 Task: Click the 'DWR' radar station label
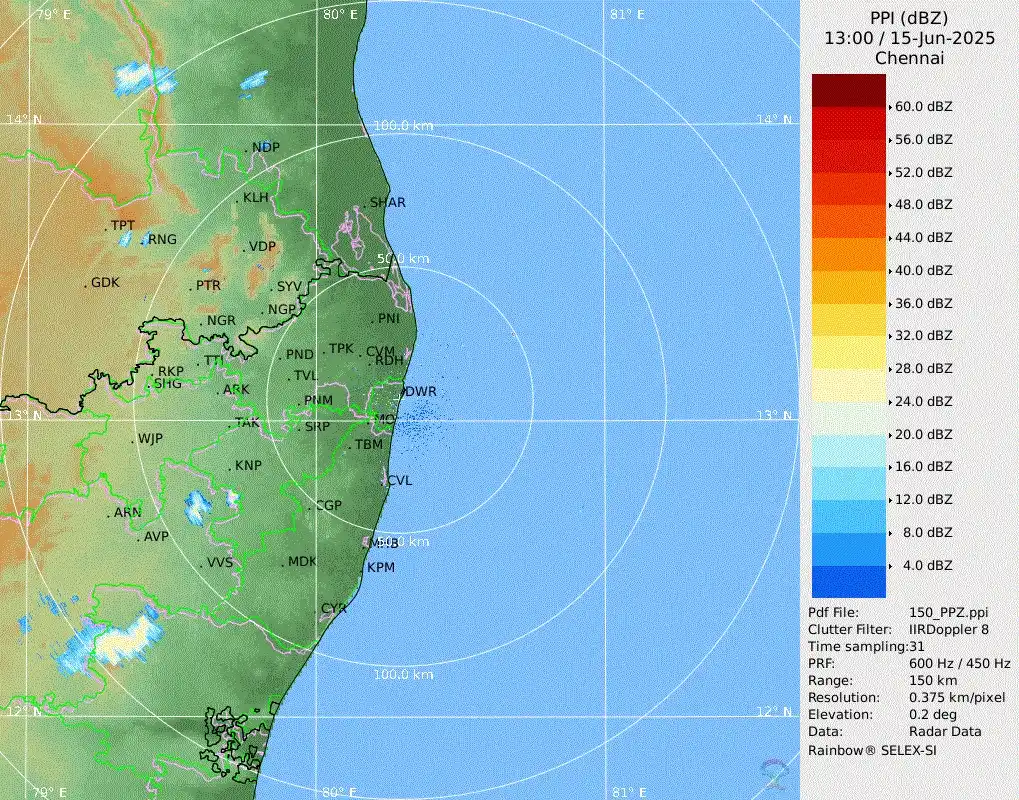[x=420, y=392]
